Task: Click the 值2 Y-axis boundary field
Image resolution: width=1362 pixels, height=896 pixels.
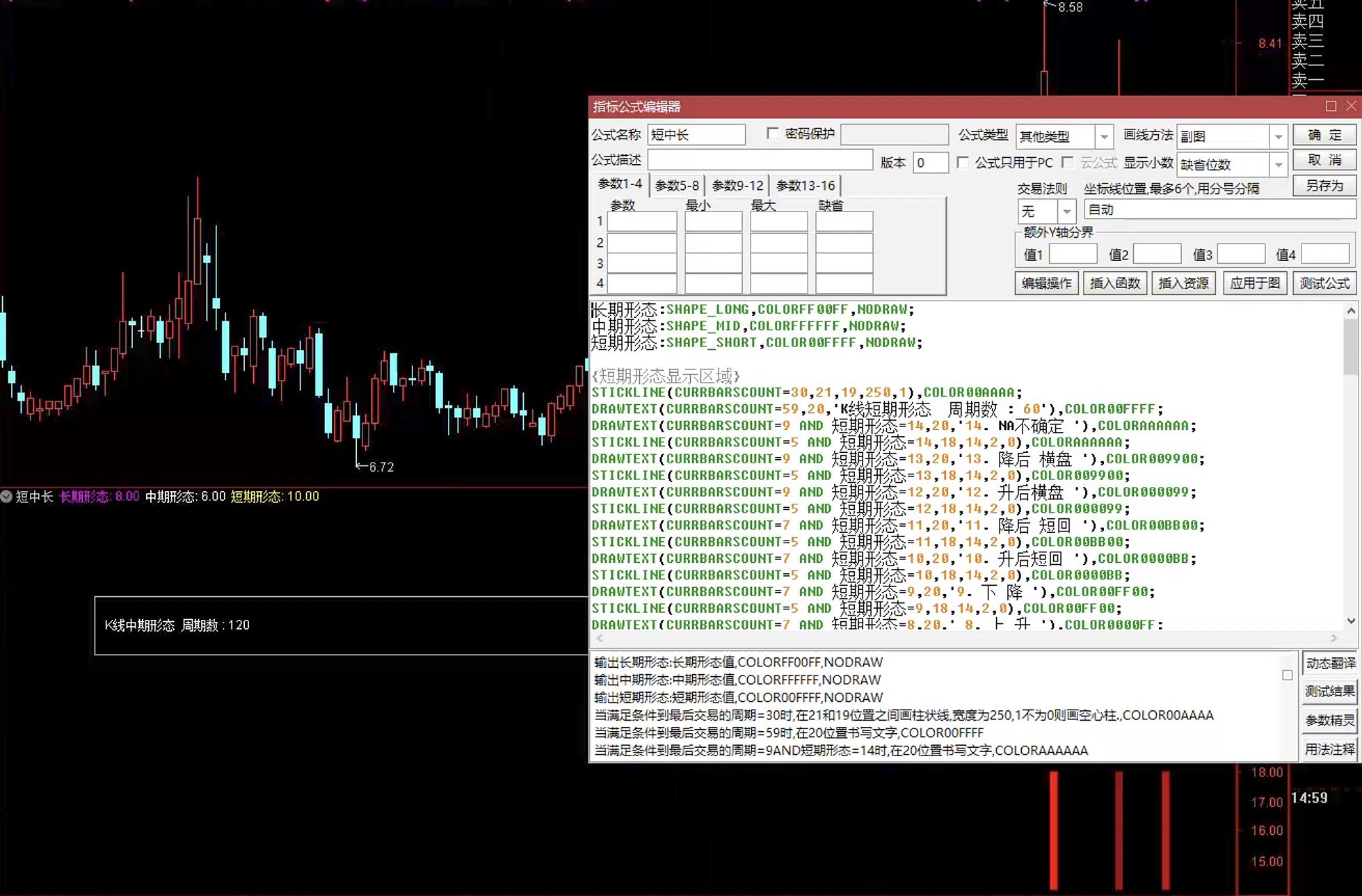Action: [1157, 254]
